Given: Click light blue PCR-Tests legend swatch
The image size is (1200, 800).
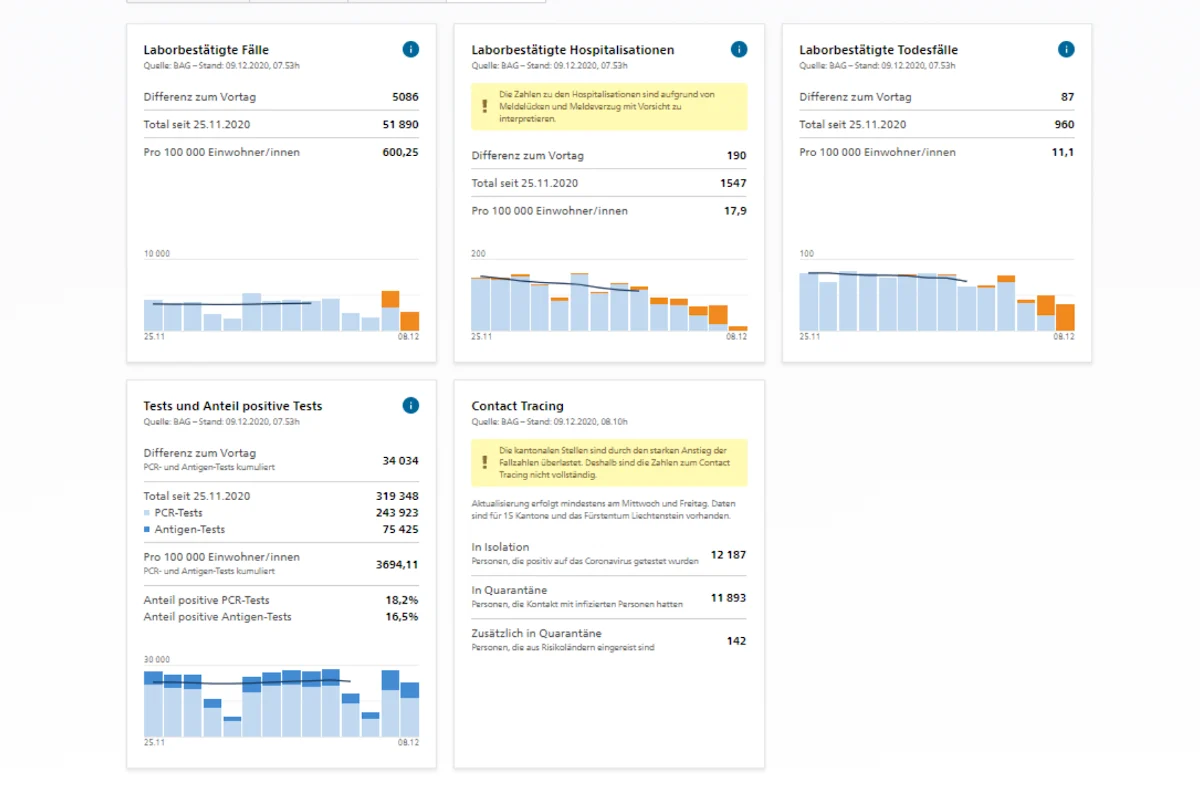Looking at the screenshot, I should pyautogui.click(x=147, y=512).
